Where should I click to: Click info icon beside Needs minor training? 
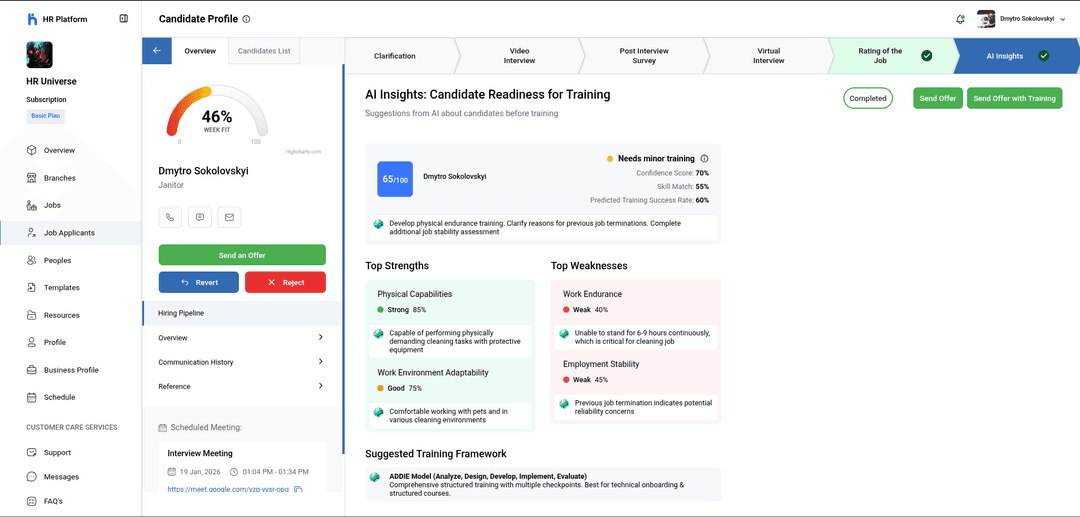[704, 158]
